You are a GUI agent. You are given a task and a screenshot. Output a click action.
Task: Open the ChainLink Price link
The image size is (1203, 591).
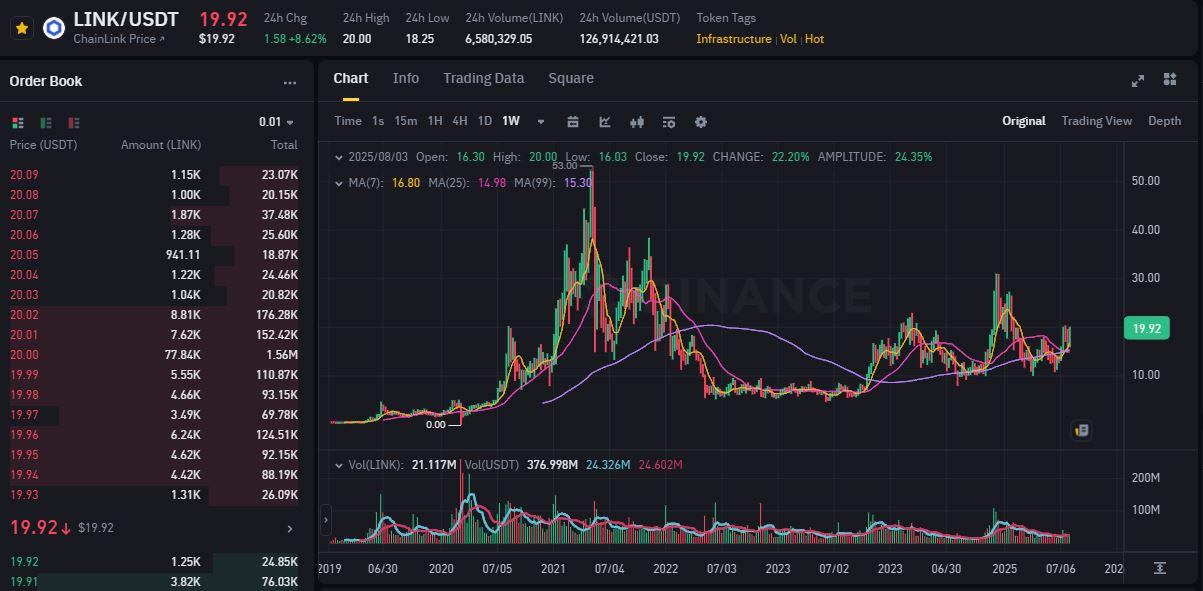point(119,38)
